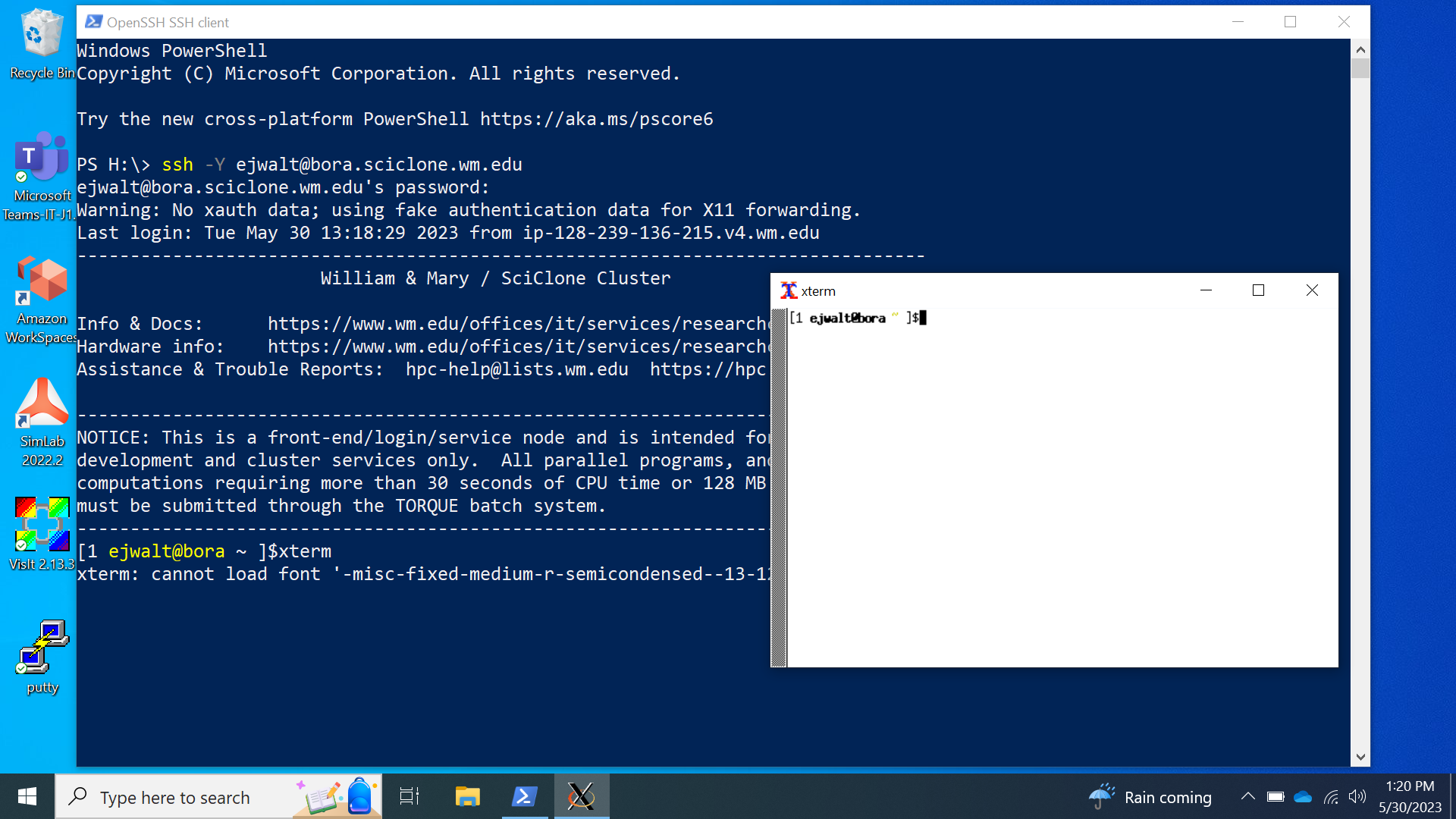
Task: Open the Windows Start menu
Action: (x=27, y=796)
